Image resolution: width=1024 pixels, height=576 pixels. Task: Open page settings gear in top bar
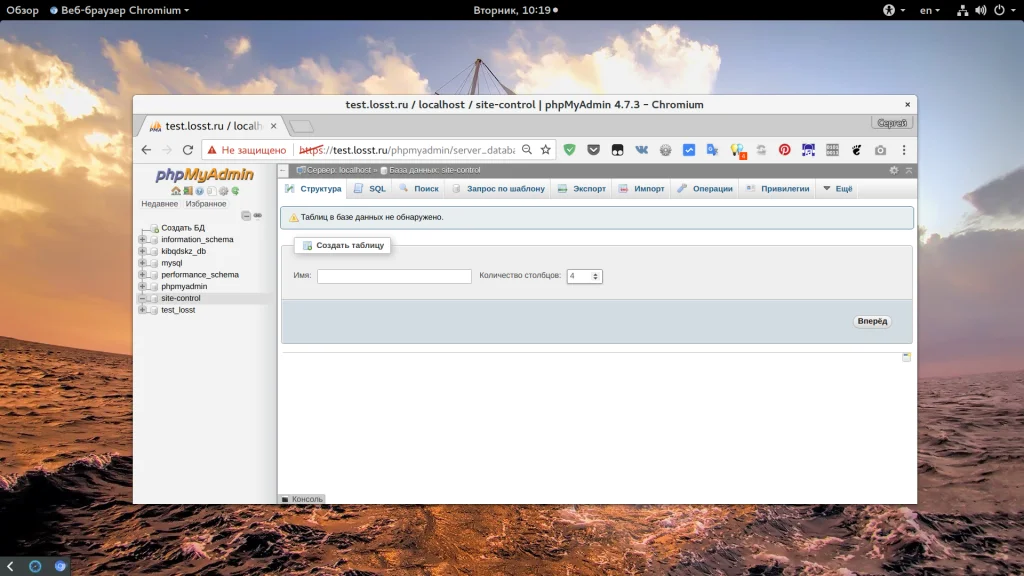[894, 170]
